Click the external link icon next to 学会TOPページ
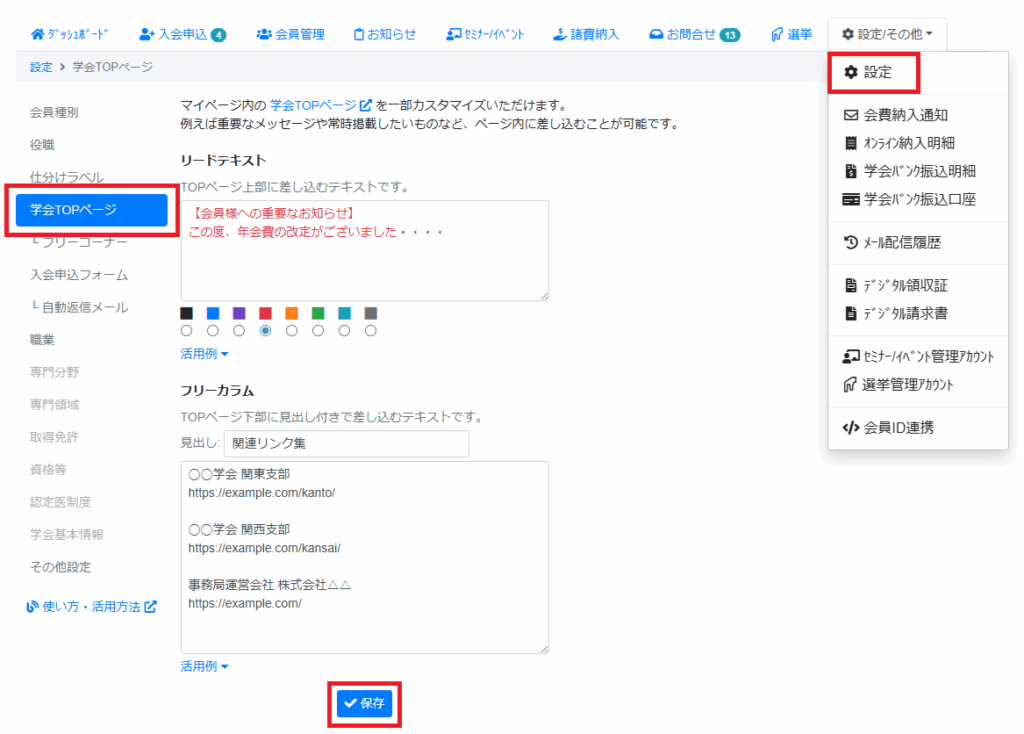1024x734 pixels. click(365, 105)
